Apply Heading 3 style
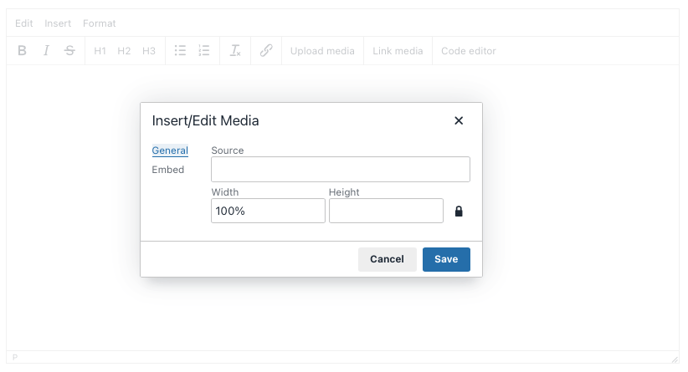The width and height of the screenshot is (688, 372). click(149, 51)
